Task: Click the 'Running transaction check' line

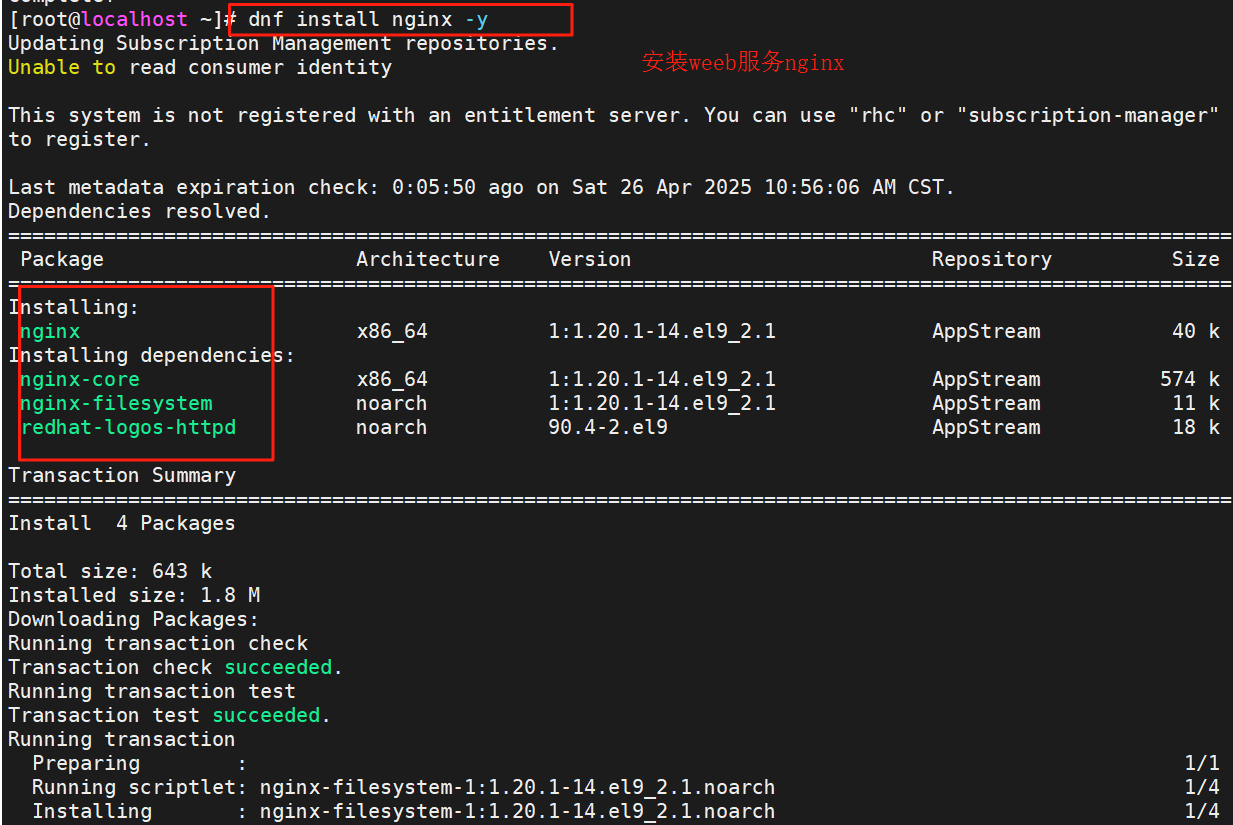Action: click(158, 643)
